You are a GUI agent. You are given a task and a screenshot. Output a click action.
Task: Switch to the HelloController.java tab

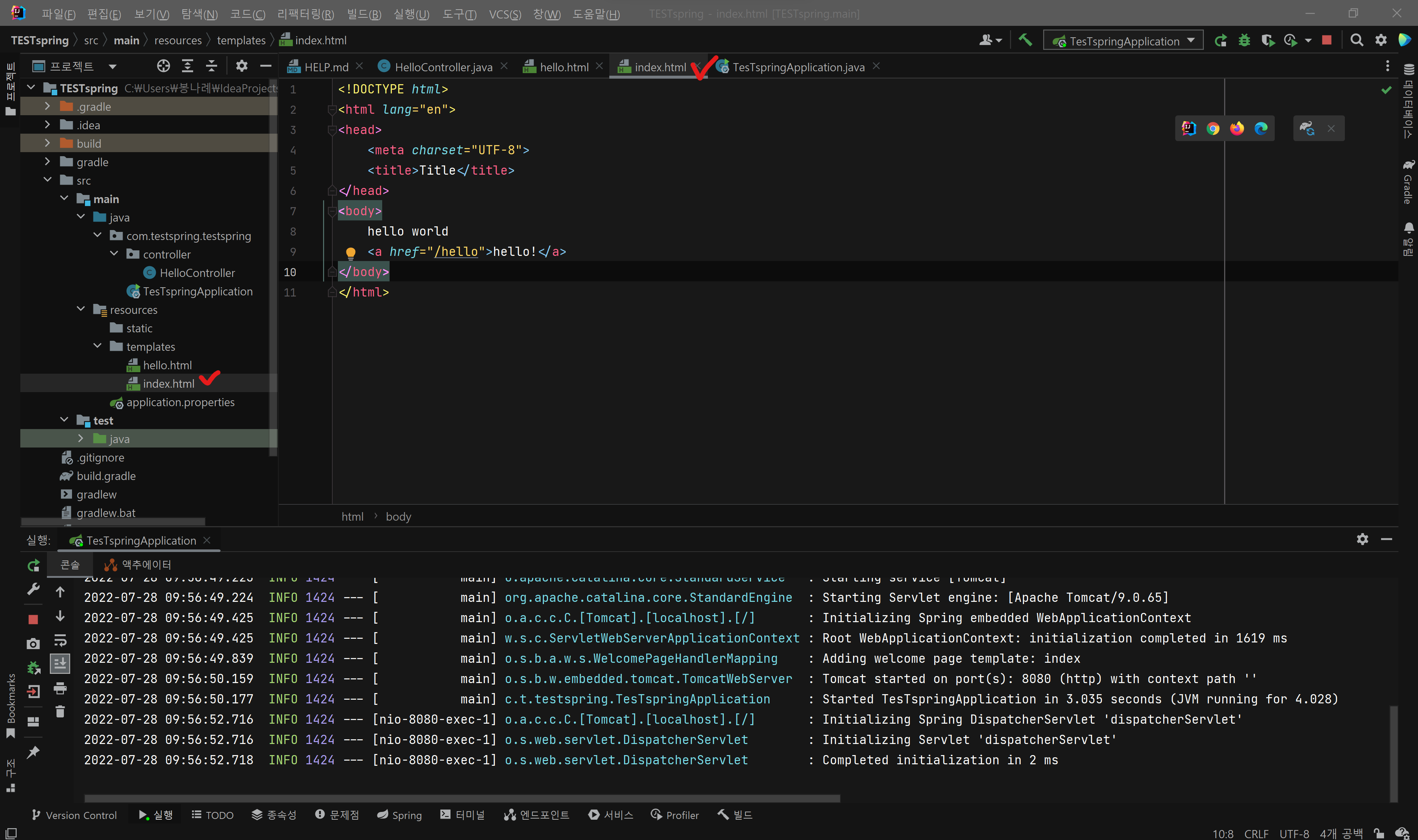(x=443, y=67)
